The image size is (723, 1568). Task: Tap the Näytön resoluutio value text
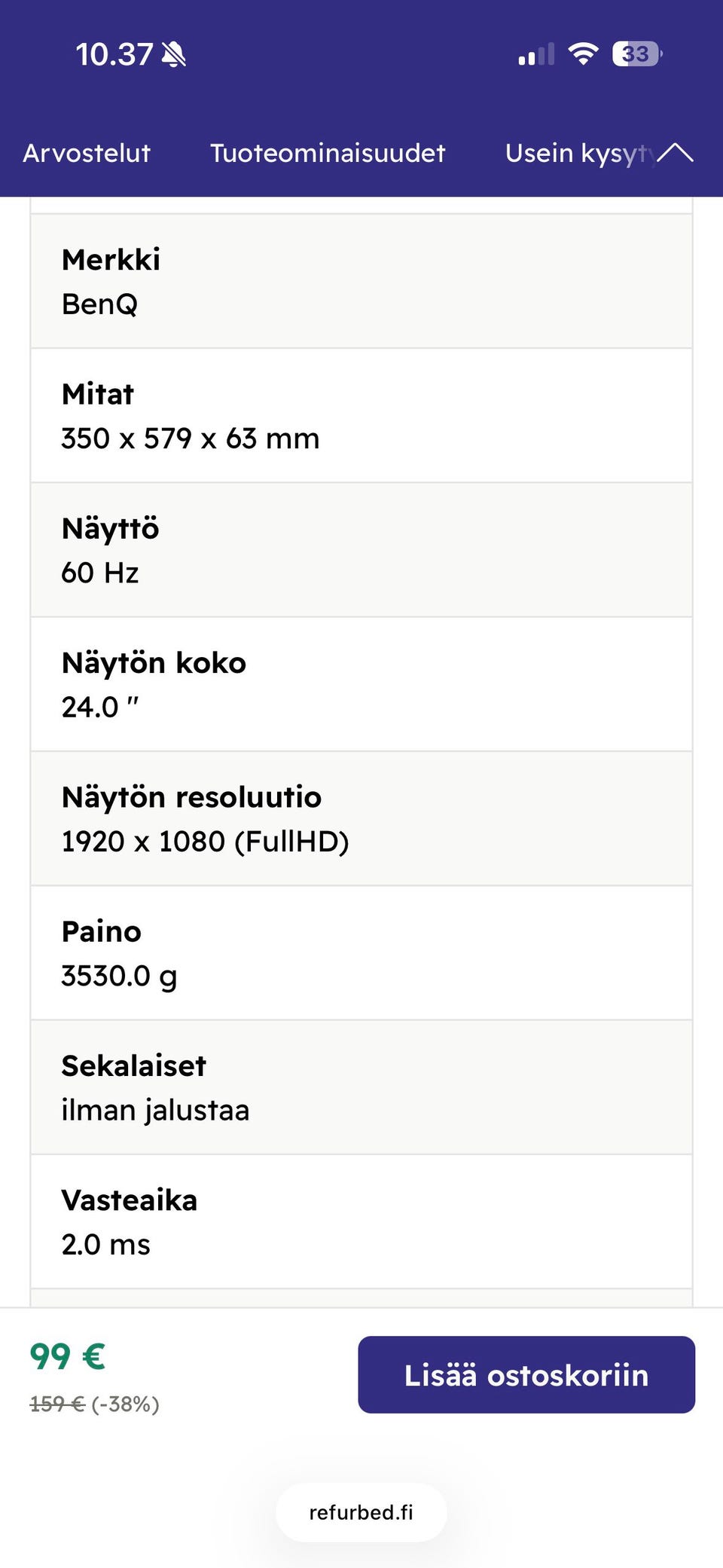205,840
